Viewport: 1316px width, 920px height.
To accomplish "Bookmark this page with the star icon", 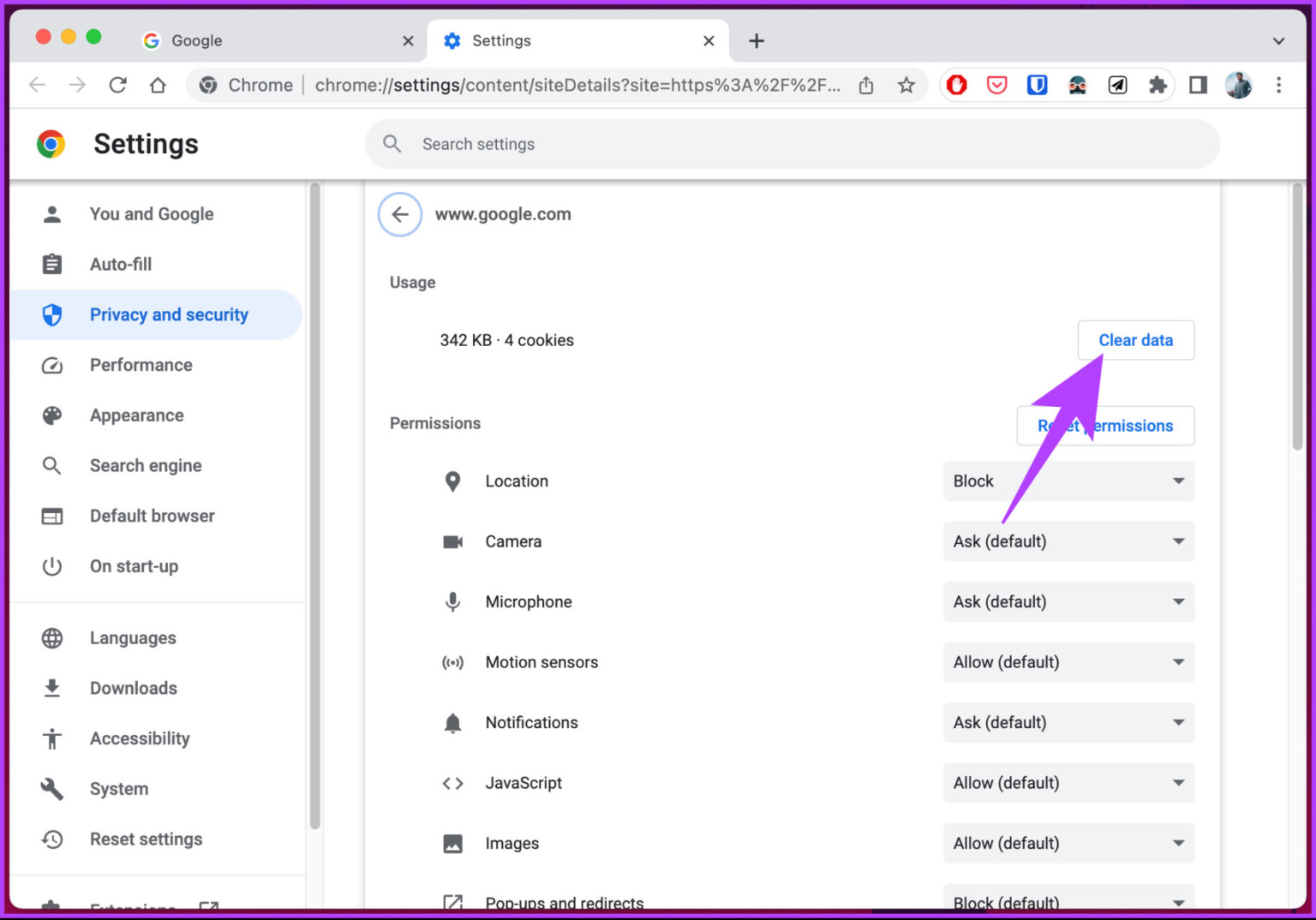I will click(906, 85).
